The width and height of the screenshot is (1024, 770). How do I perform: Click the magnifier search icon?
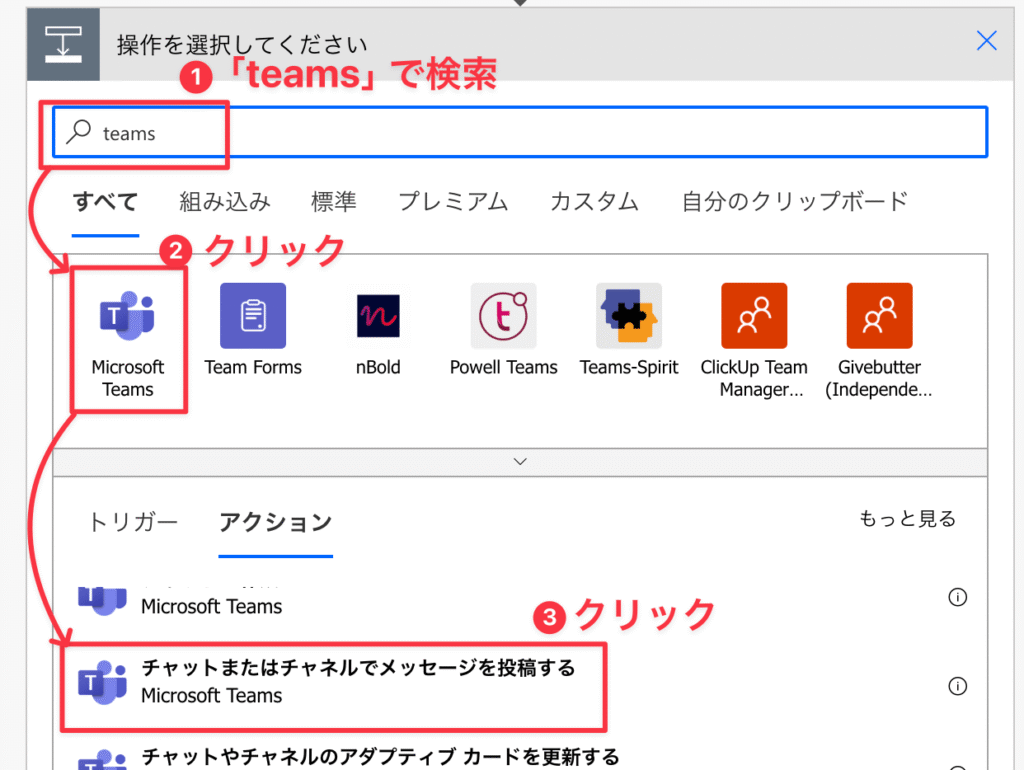click(x=79, y=132)
